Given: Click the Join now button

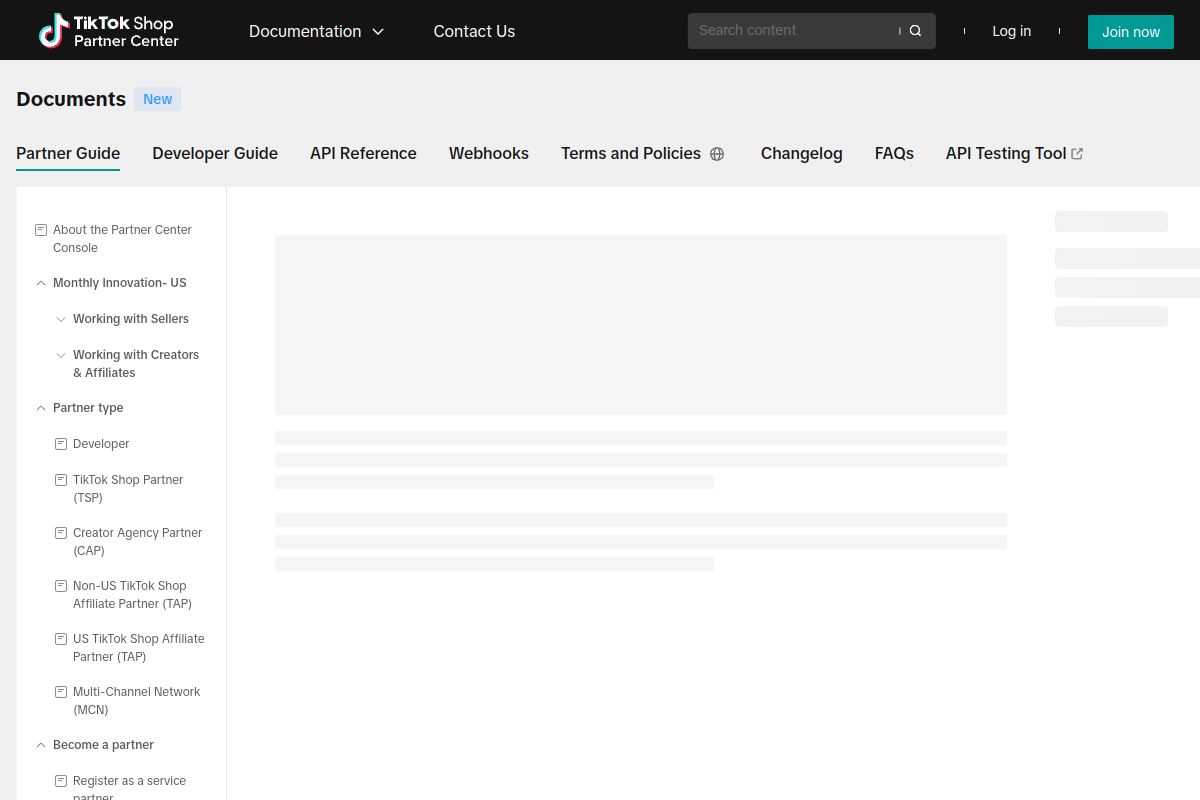Looking at the screenshot, I should [x=1131, y=32].
